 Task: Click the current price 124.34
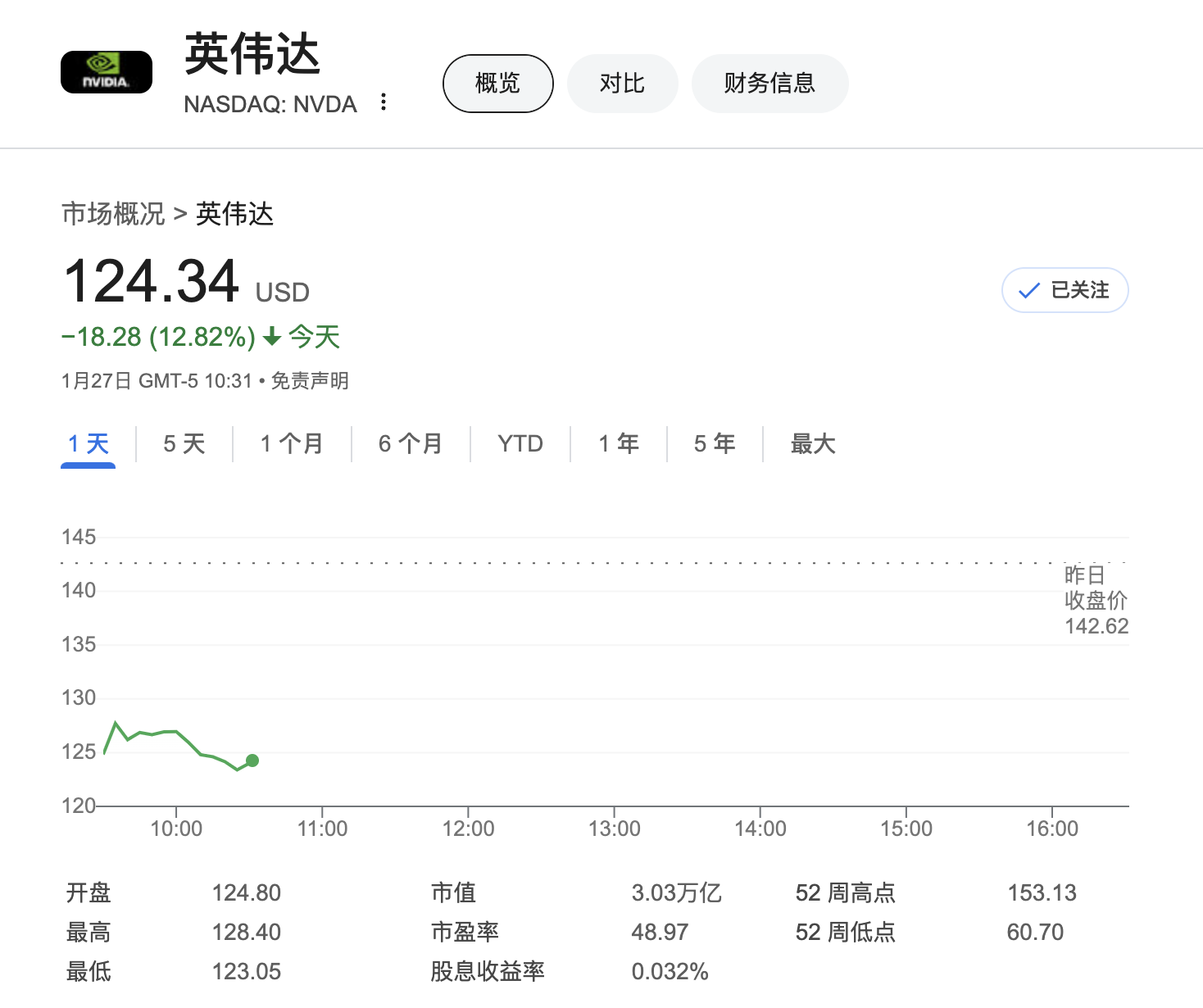151,281
